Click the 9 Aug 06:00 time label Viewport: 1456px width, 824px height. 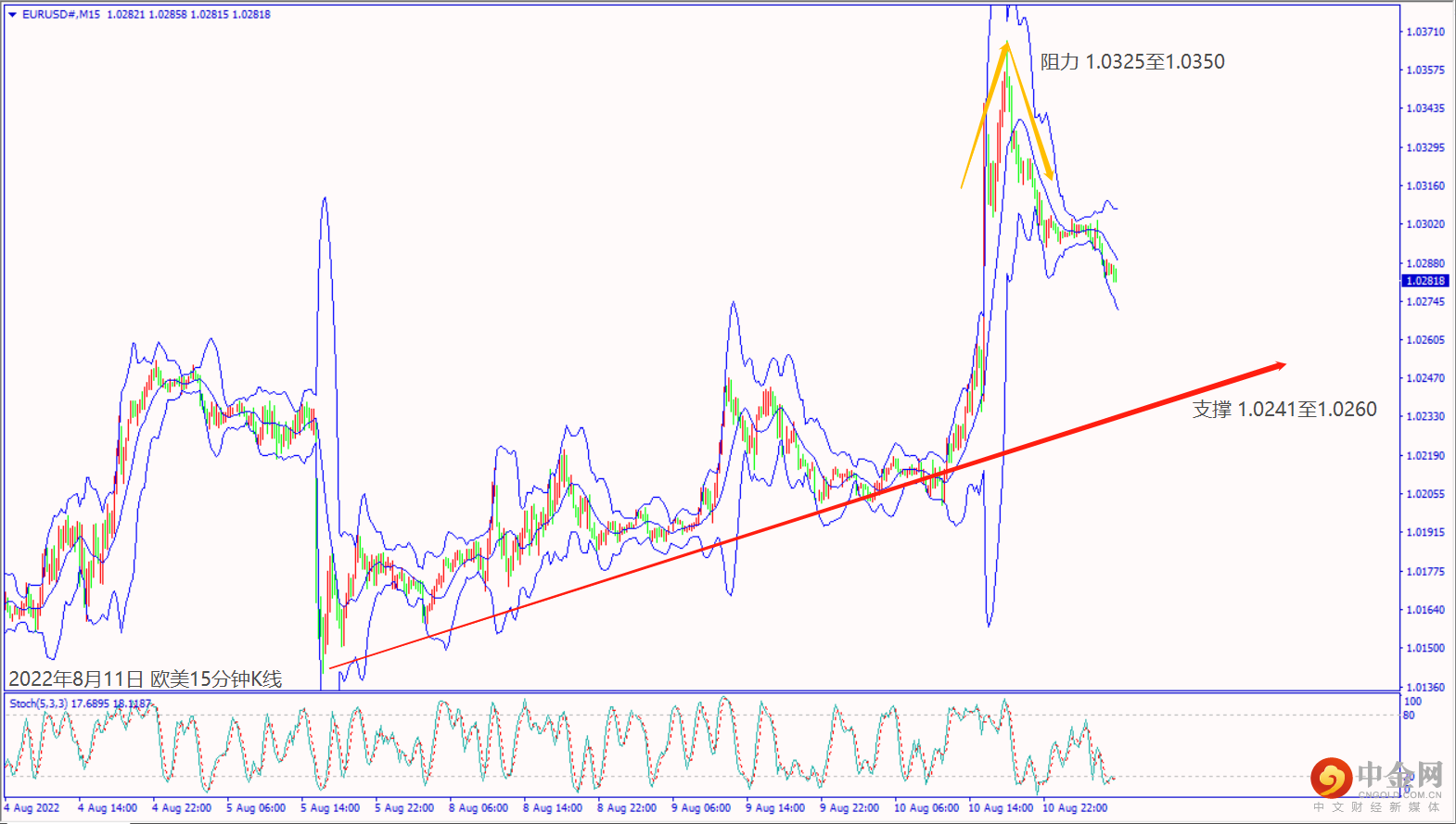(701, 808)
